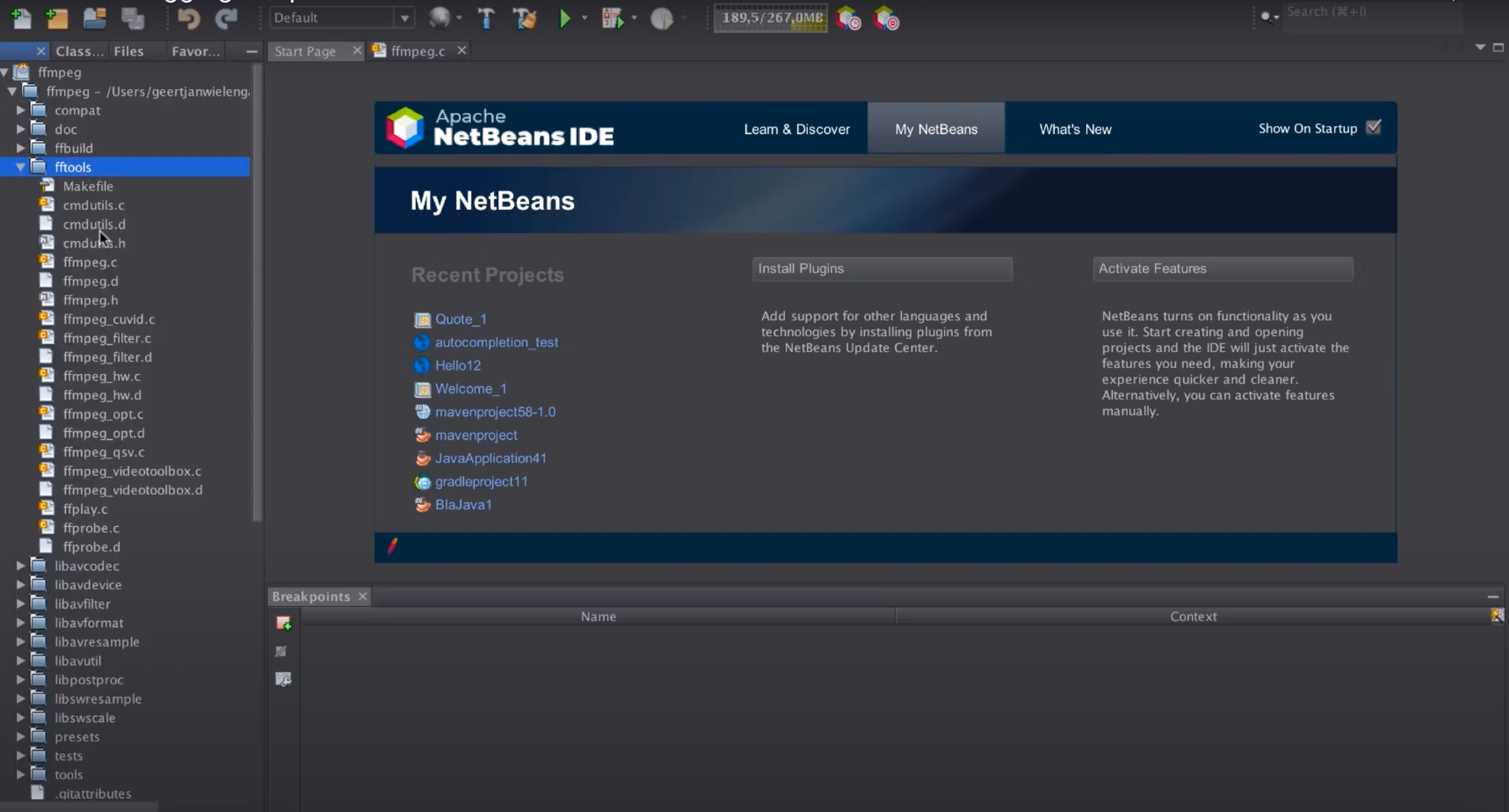Select Makefile in fftools folder

coord(88,186)
